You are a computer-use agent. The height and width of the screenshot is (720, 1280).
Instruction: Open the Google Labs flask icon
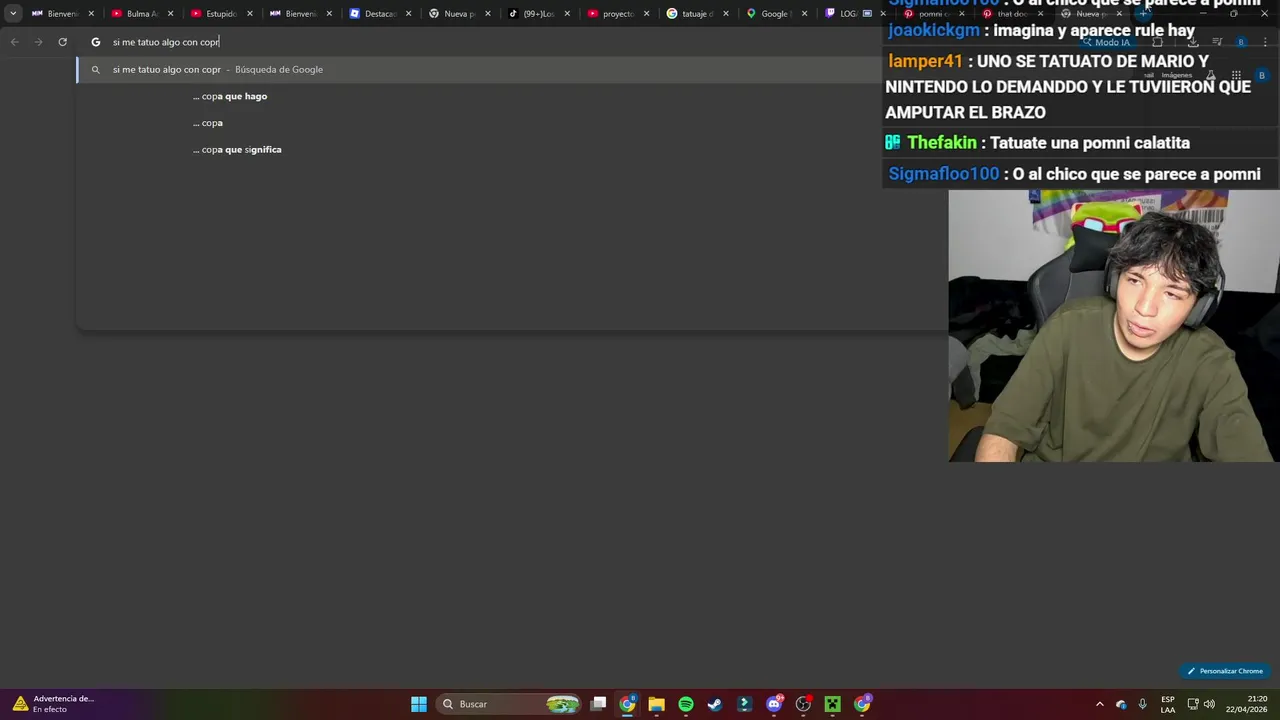(1210, 75)
